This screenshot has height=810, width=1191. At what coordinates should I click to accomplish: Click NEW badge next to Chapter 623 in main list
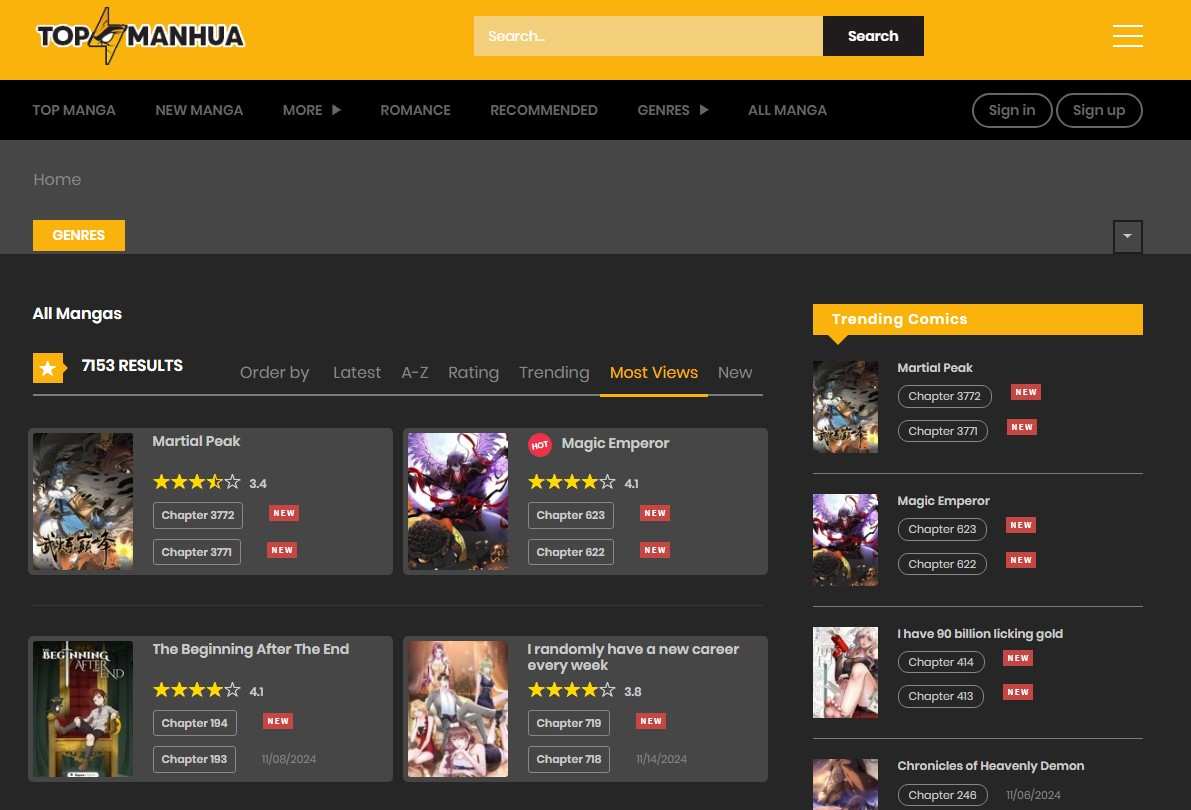(x=655, y=513)
